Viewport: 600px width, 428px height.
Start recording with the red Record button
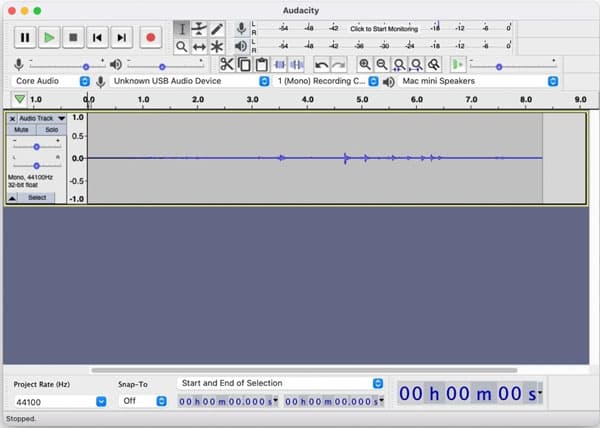151,37
